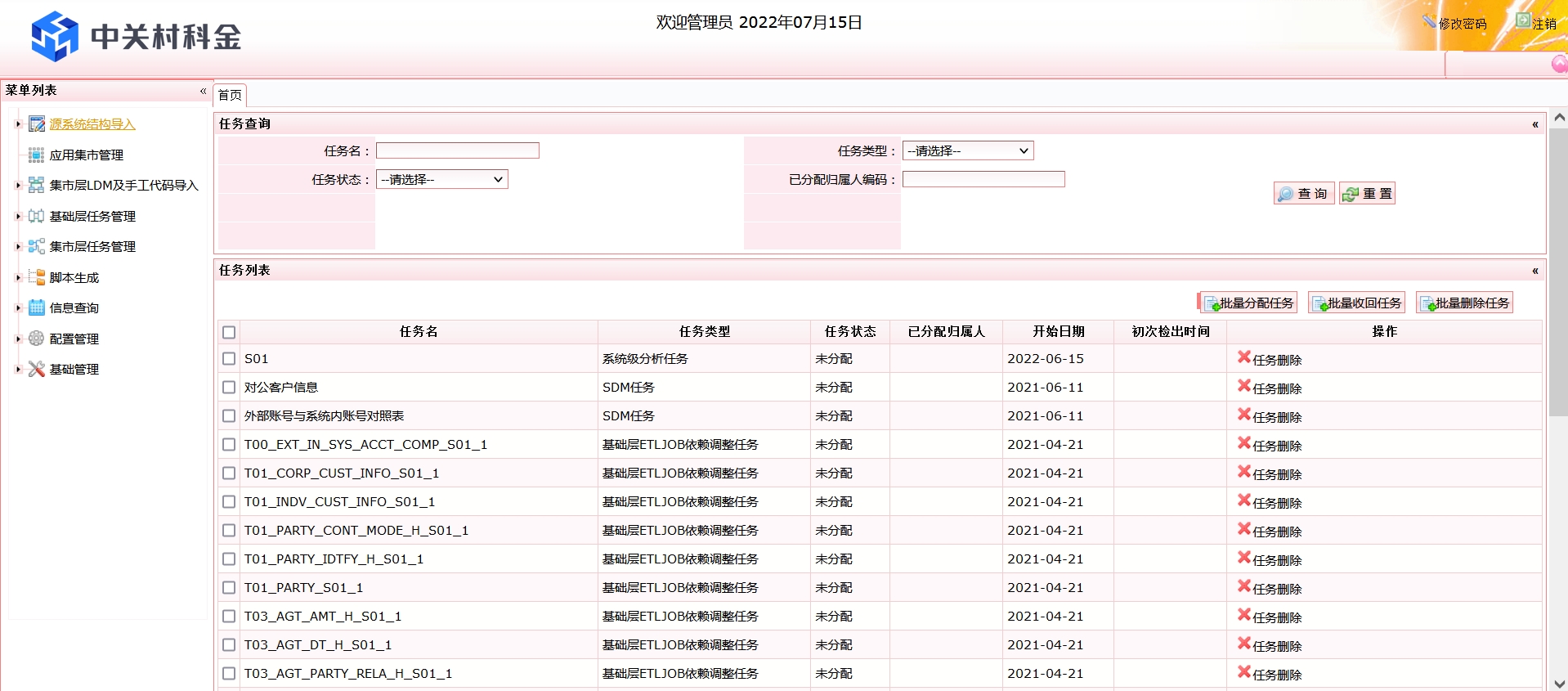Click delete X for T03_AGT_PARTY_RELA_H_S01_1

(x=1244, y=672)
